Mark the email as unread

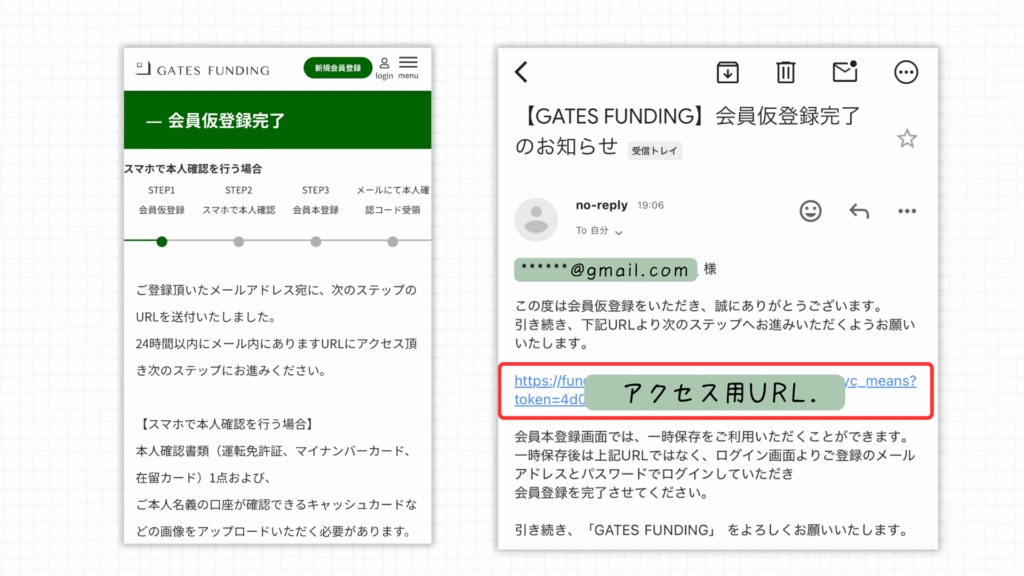click(844, 71)
